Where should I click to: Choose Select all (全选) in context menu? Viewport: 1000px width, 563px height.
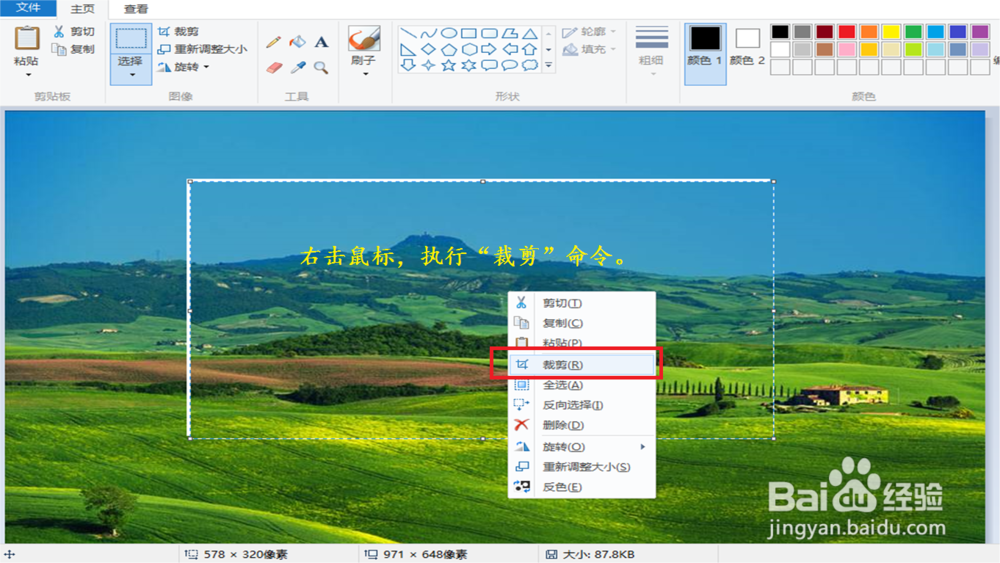point(582,385)
